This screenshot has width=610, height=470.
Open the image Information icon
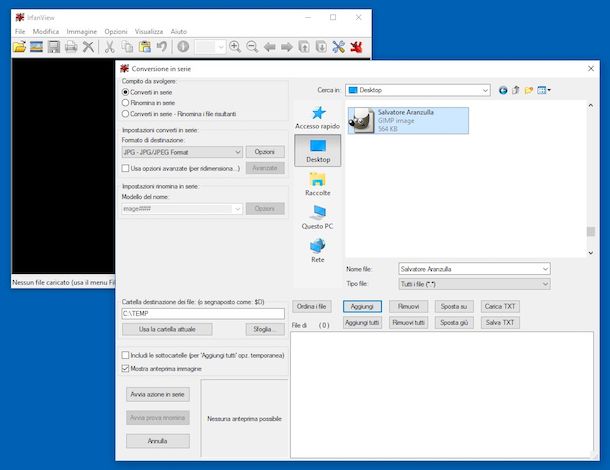183,47
